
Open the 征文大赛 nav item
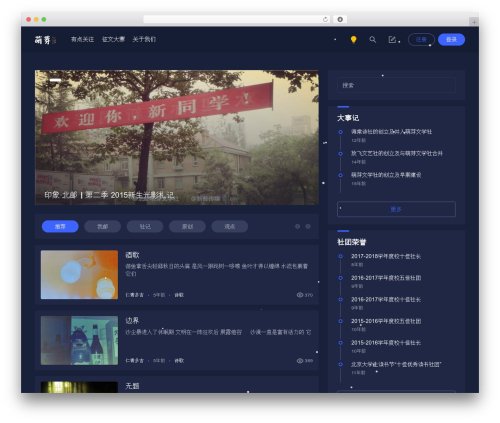coord(113,39)
